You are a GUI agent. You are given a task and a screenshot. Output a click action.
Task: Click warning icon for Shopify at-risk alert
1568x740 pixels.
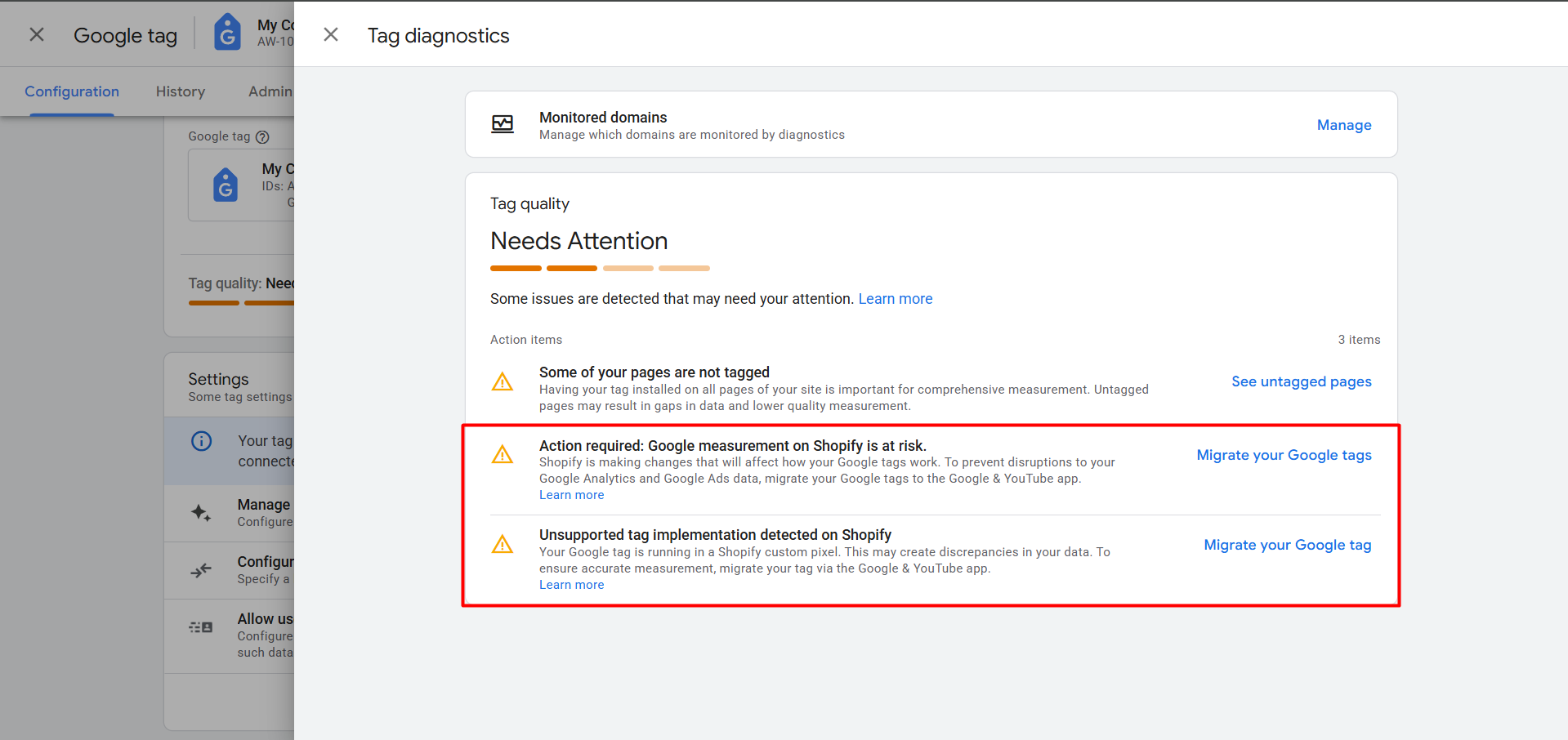tap(503, 455)
